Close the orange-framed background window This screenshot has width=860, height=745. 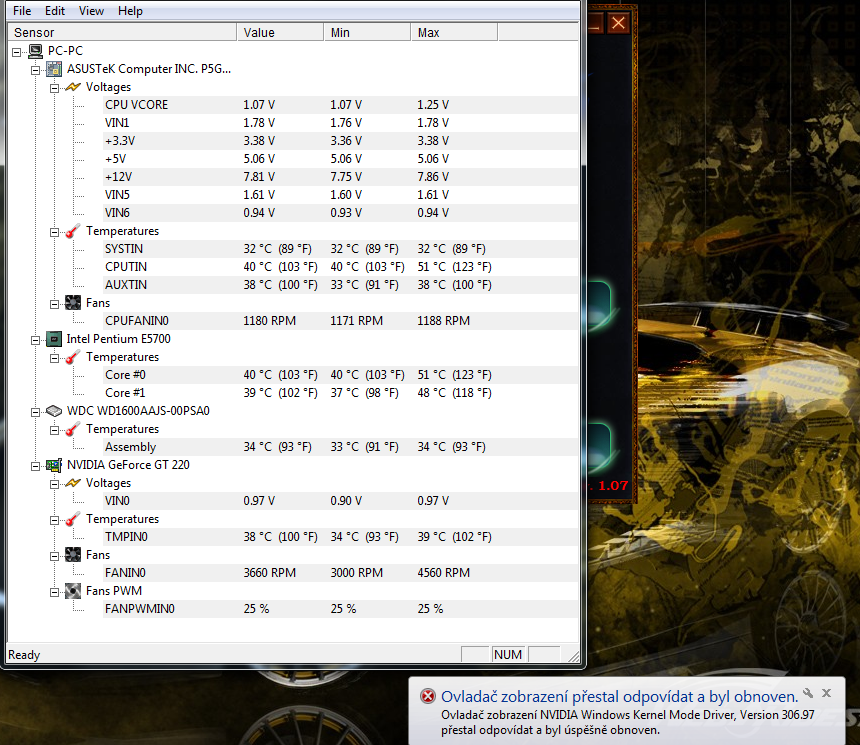coord(618,23)
